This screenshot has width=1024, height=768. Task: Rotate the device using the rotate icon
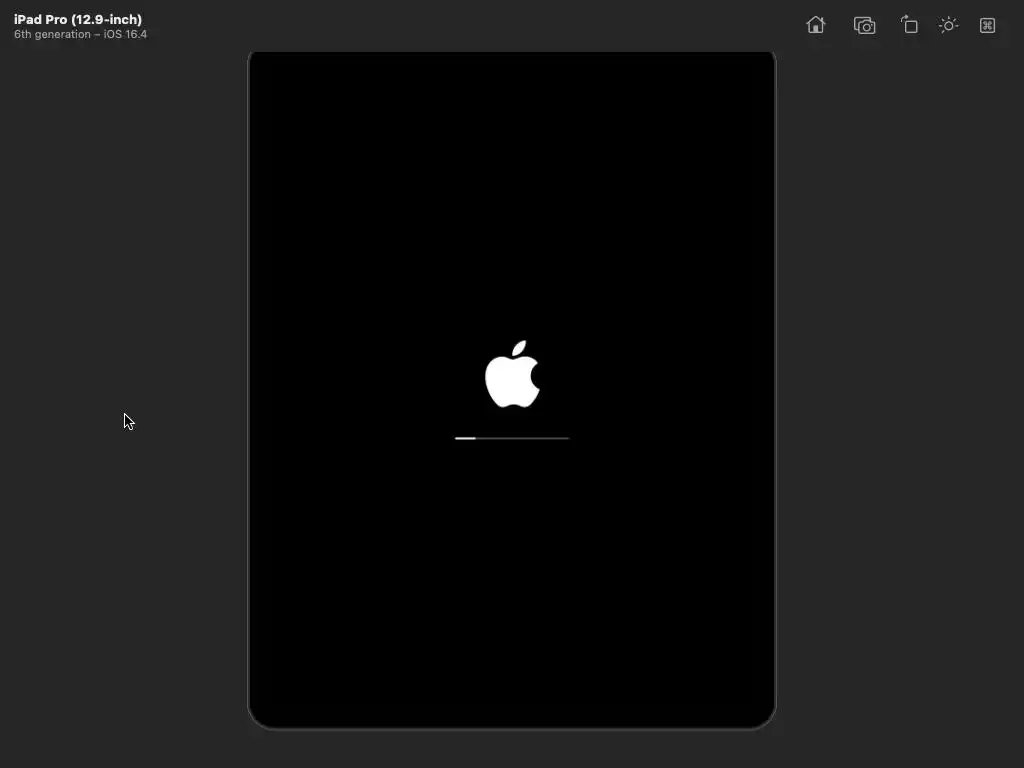point(909,25)
